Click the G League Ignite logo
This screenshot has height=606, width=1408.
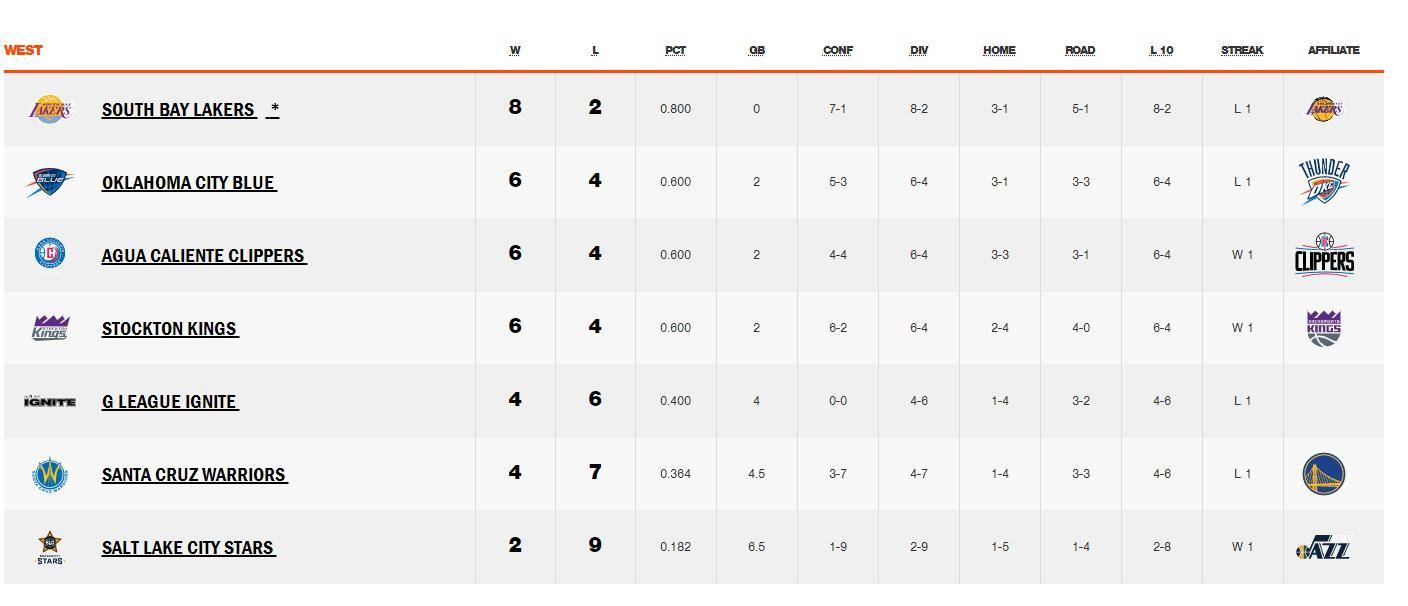pyautogui.click(x=50, y=401)
